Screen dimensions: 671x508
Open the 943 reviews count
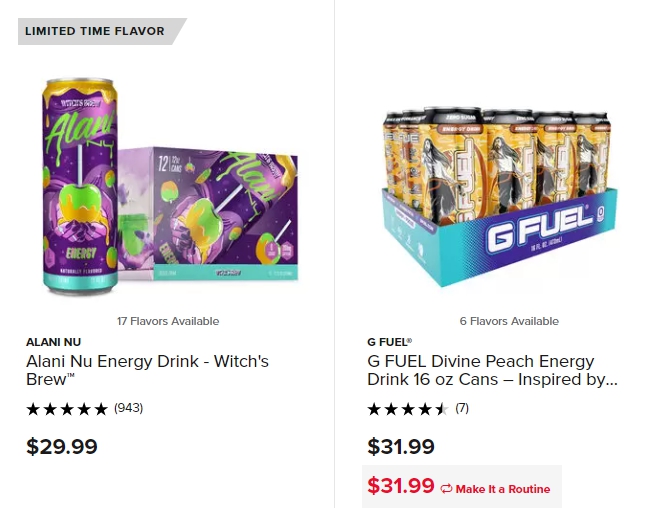pyautogui.click(x=128, y=408)
